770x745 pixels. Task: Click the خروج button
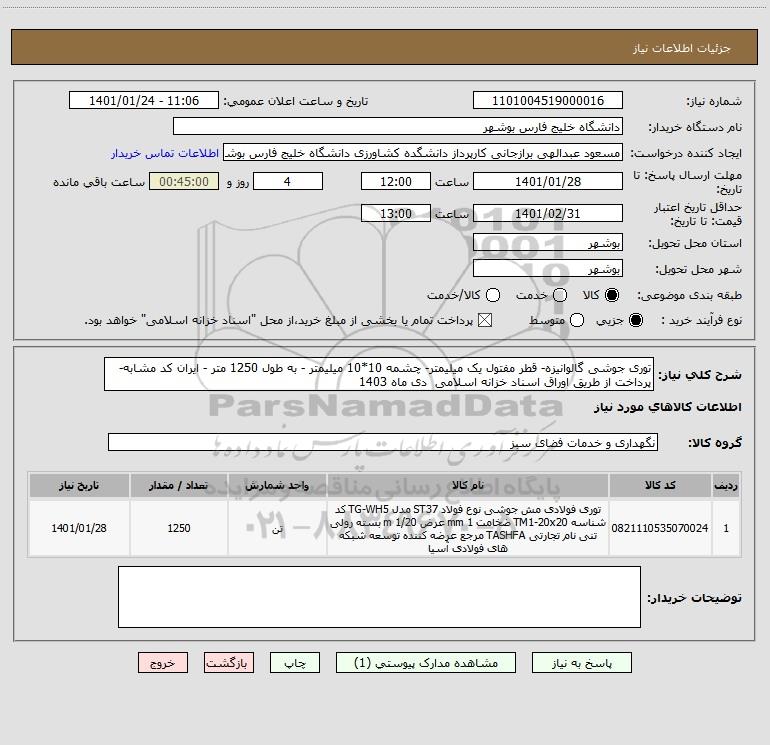(163, 663)
